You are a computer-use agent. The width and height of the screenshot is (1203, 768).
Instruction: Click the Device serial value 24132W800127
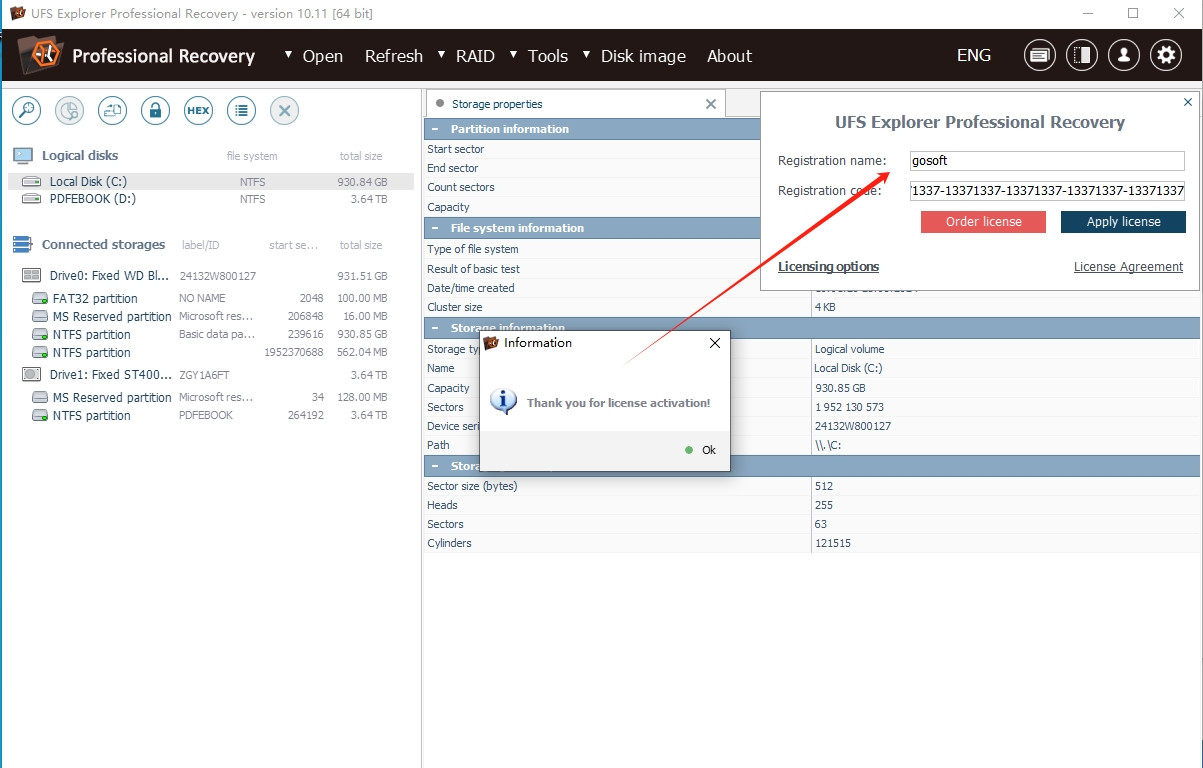(853, 426)
